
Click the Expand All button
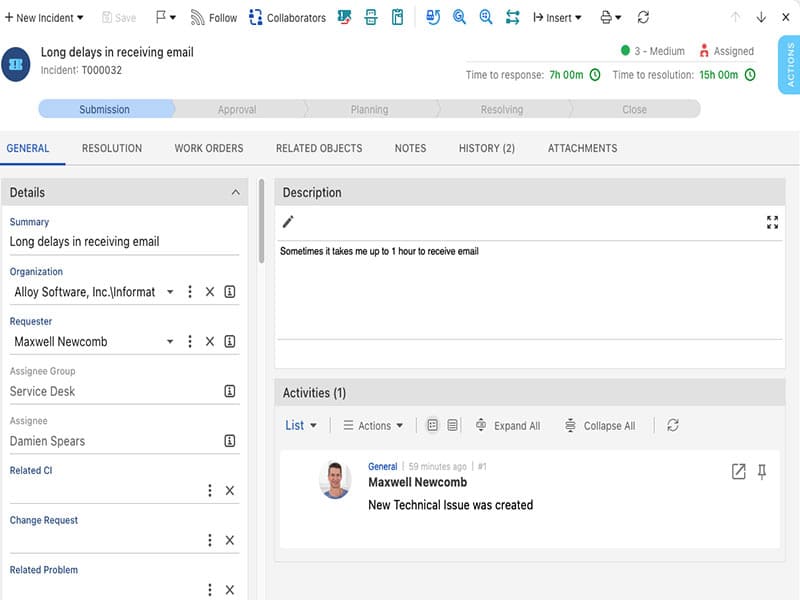(507, 425)
